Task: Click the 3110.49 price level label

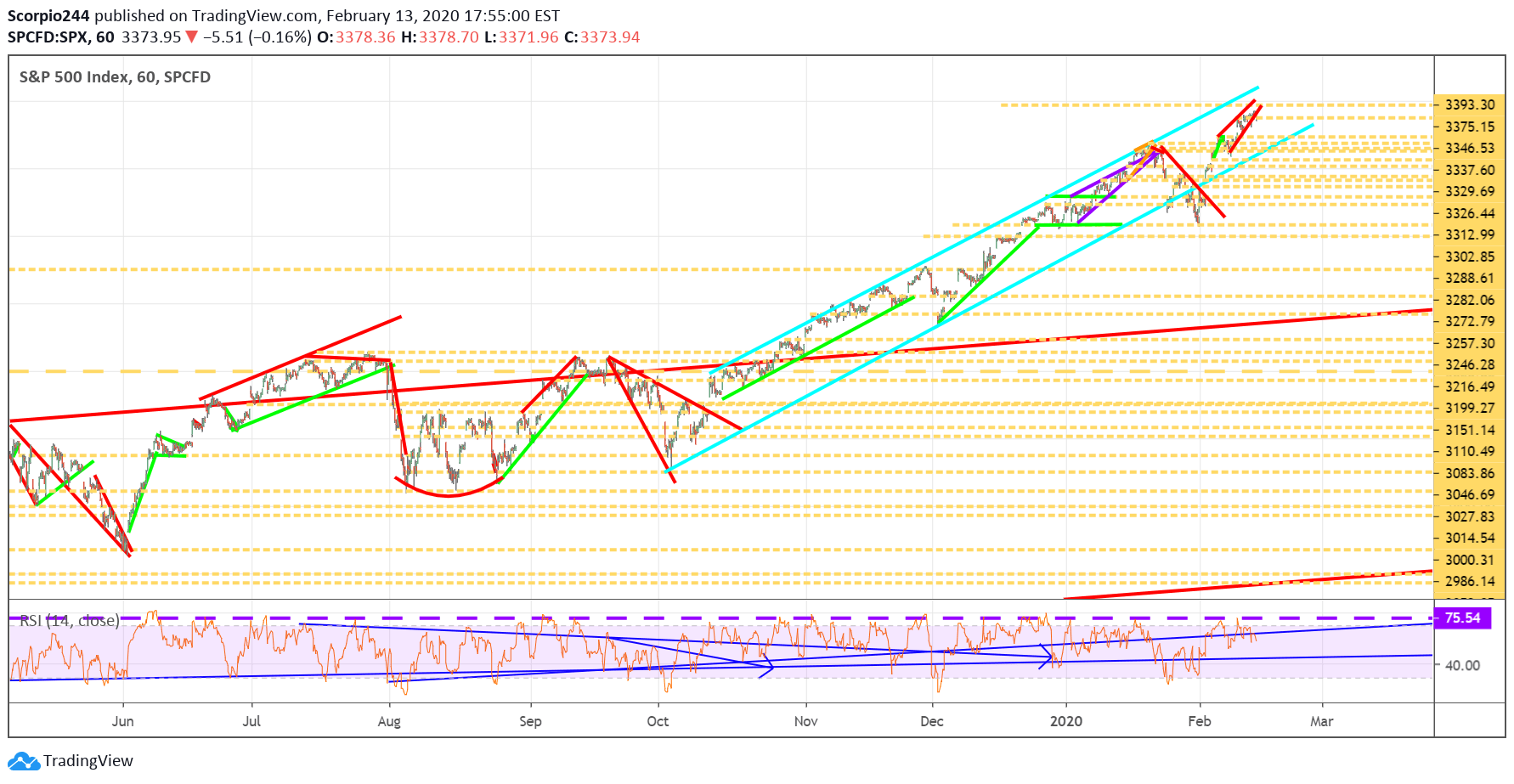Action: (1470, 452)
